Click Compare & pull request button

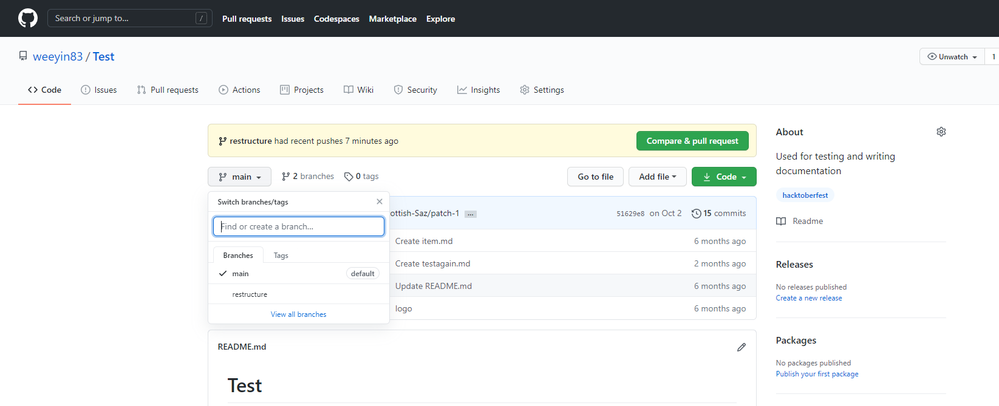pyautogui.click(x=693, y=141)
